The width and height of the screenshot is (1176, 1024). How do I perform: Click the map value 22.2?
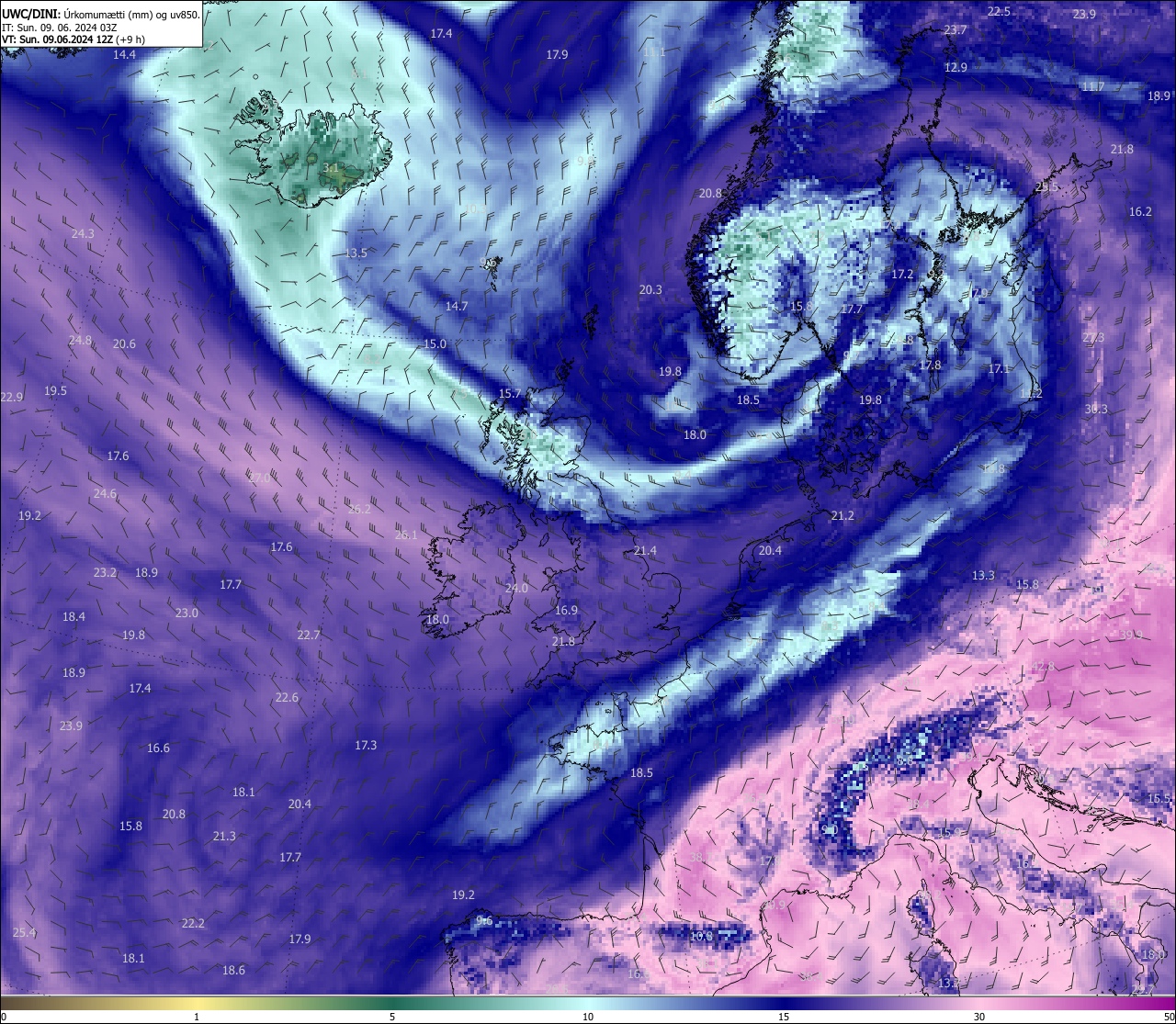(193, 923)
